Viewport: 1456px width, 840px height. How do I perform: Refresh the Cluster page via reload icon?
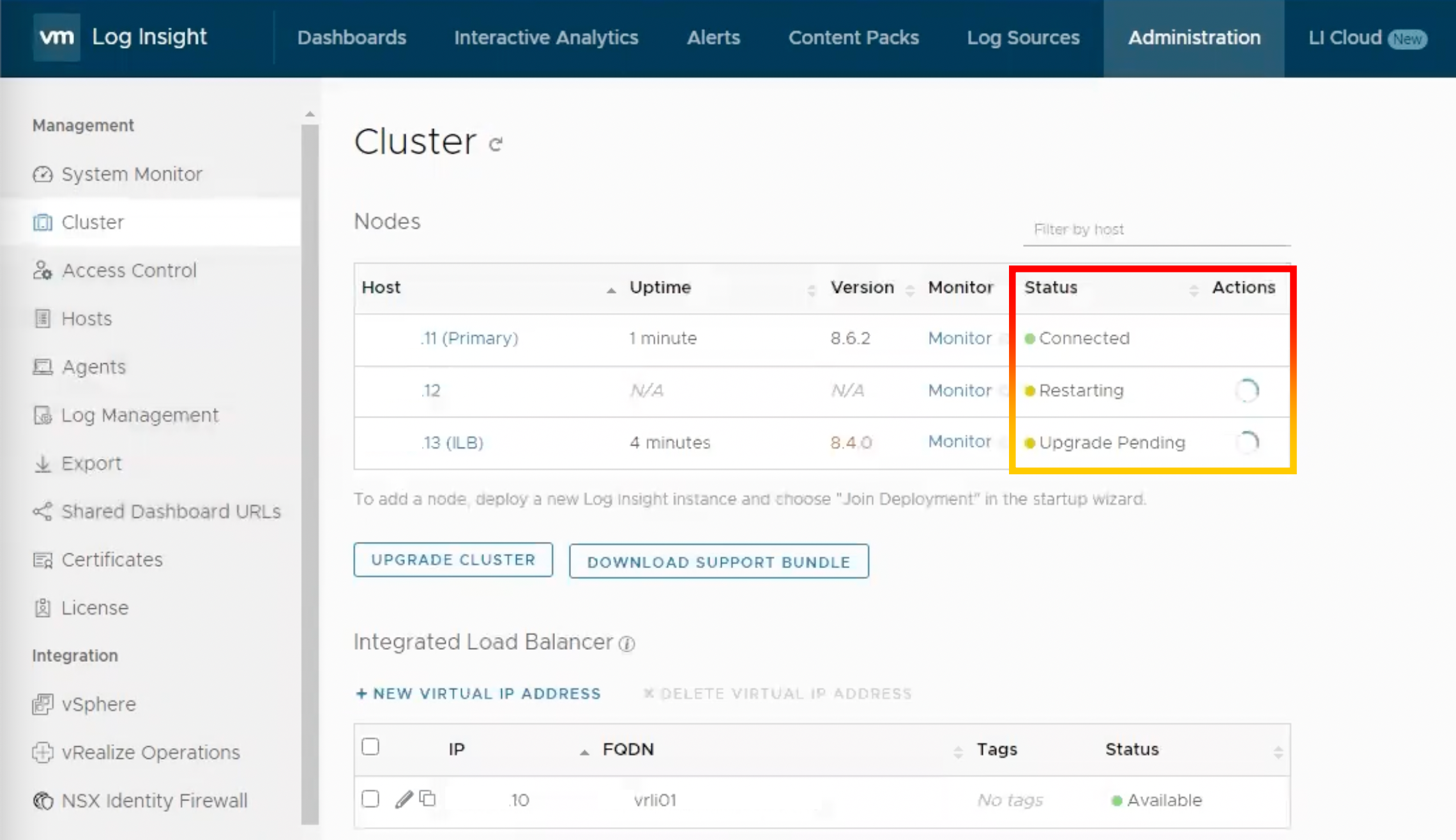[496, 144]
